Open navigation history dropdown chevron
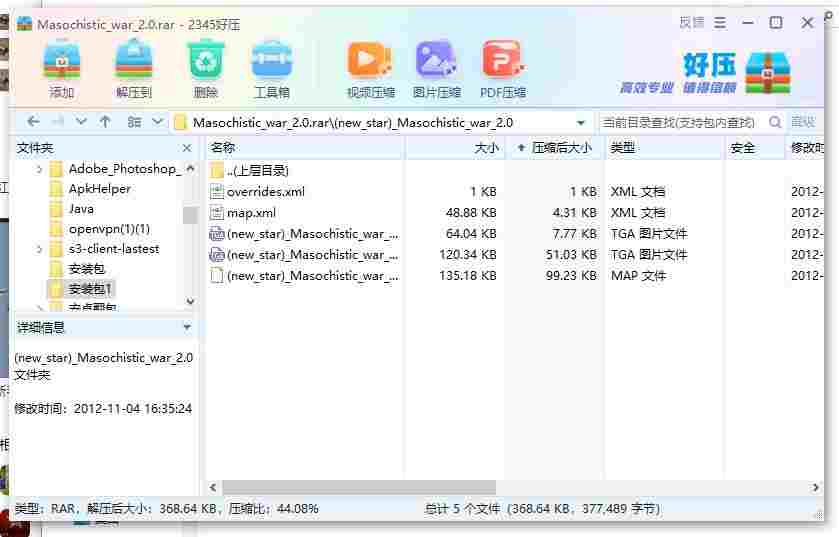The height and width of the screenshot is (537, 839). (81, 122)
